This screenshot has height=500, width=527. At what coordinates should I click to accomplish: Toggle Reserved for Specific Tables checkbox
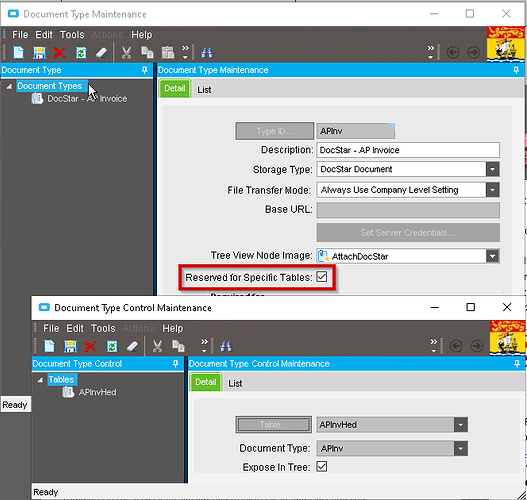tap(322, 277)
